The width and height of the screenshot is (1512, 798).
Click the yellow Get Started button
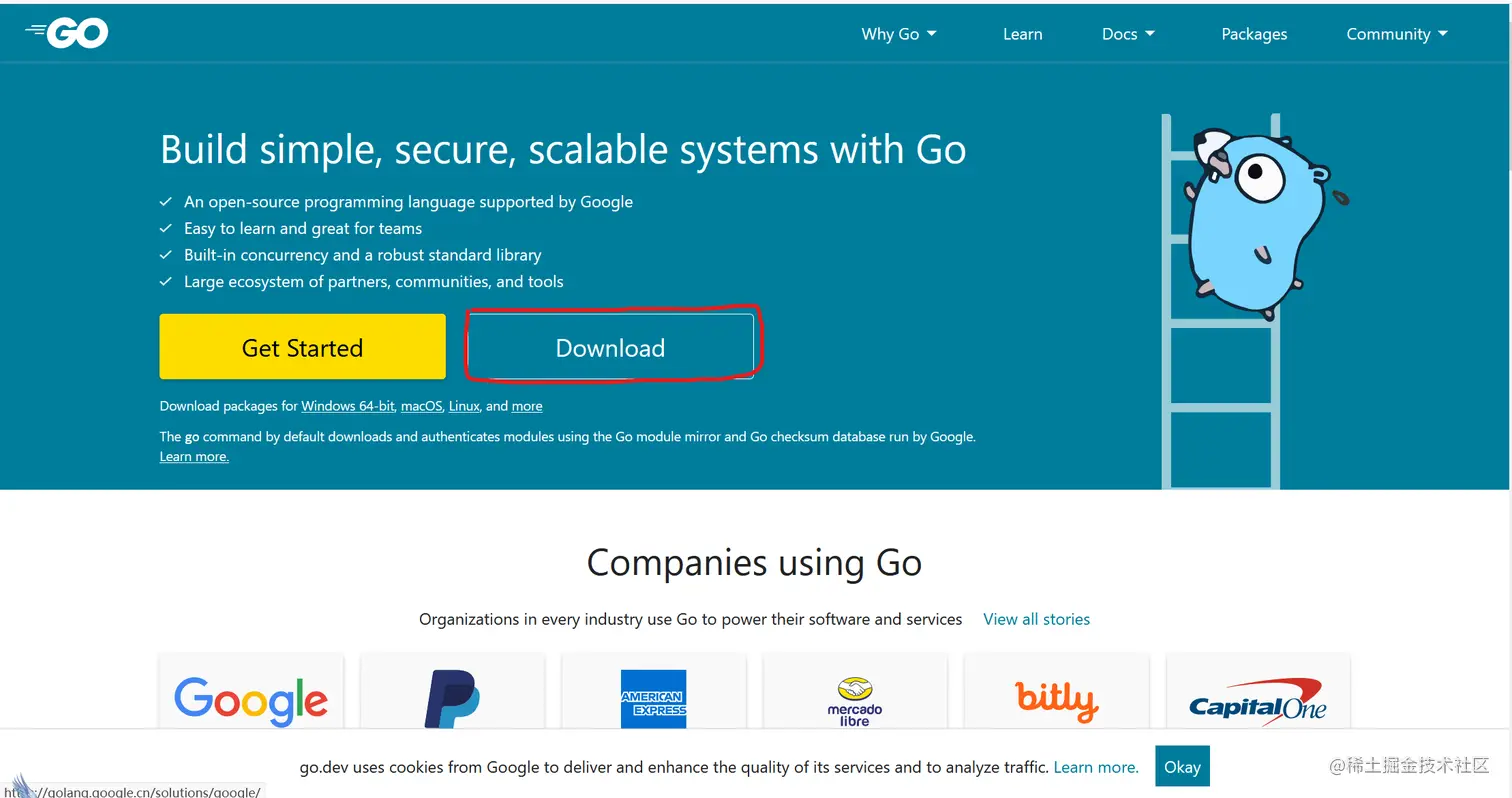point(302,347)
